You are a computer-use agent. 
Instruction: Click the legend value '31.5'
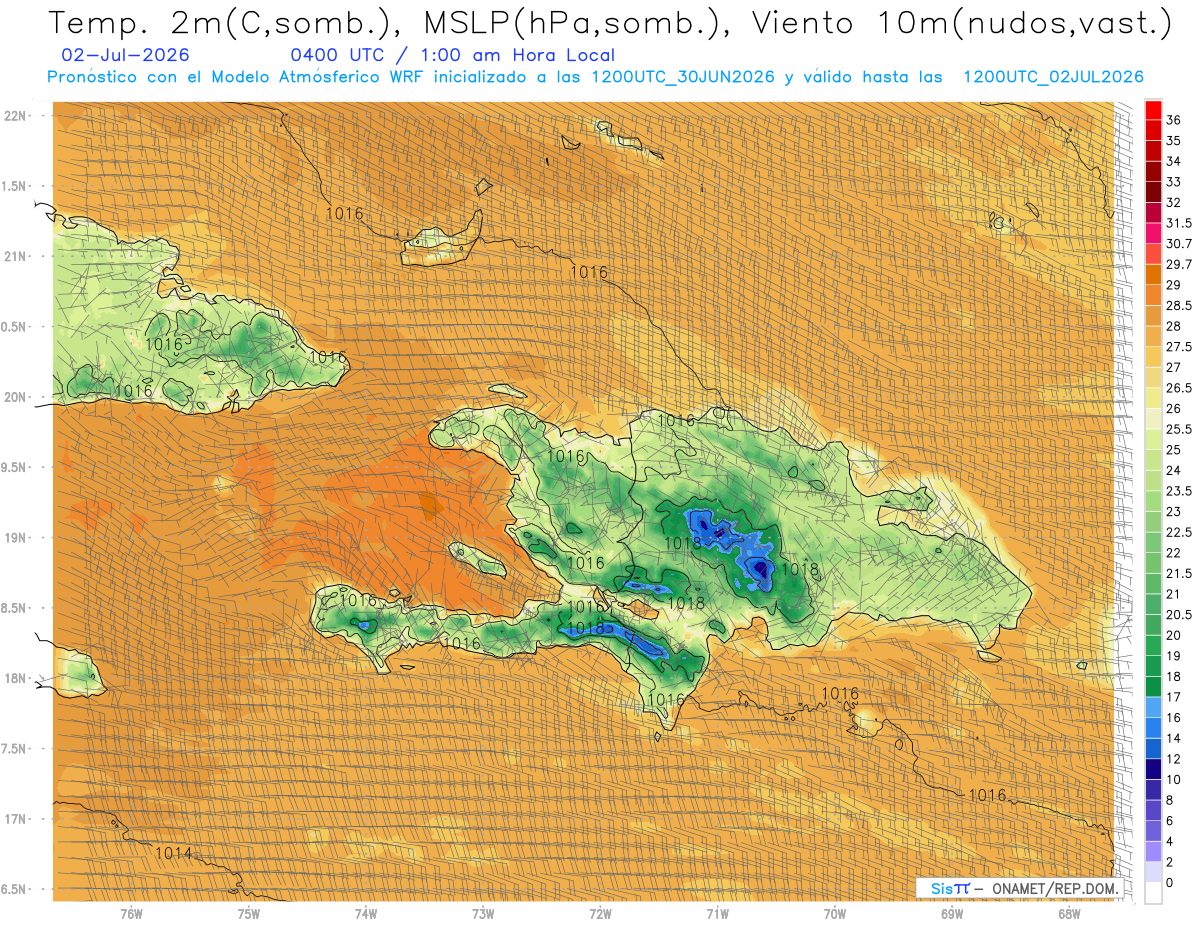[1179, 223]
